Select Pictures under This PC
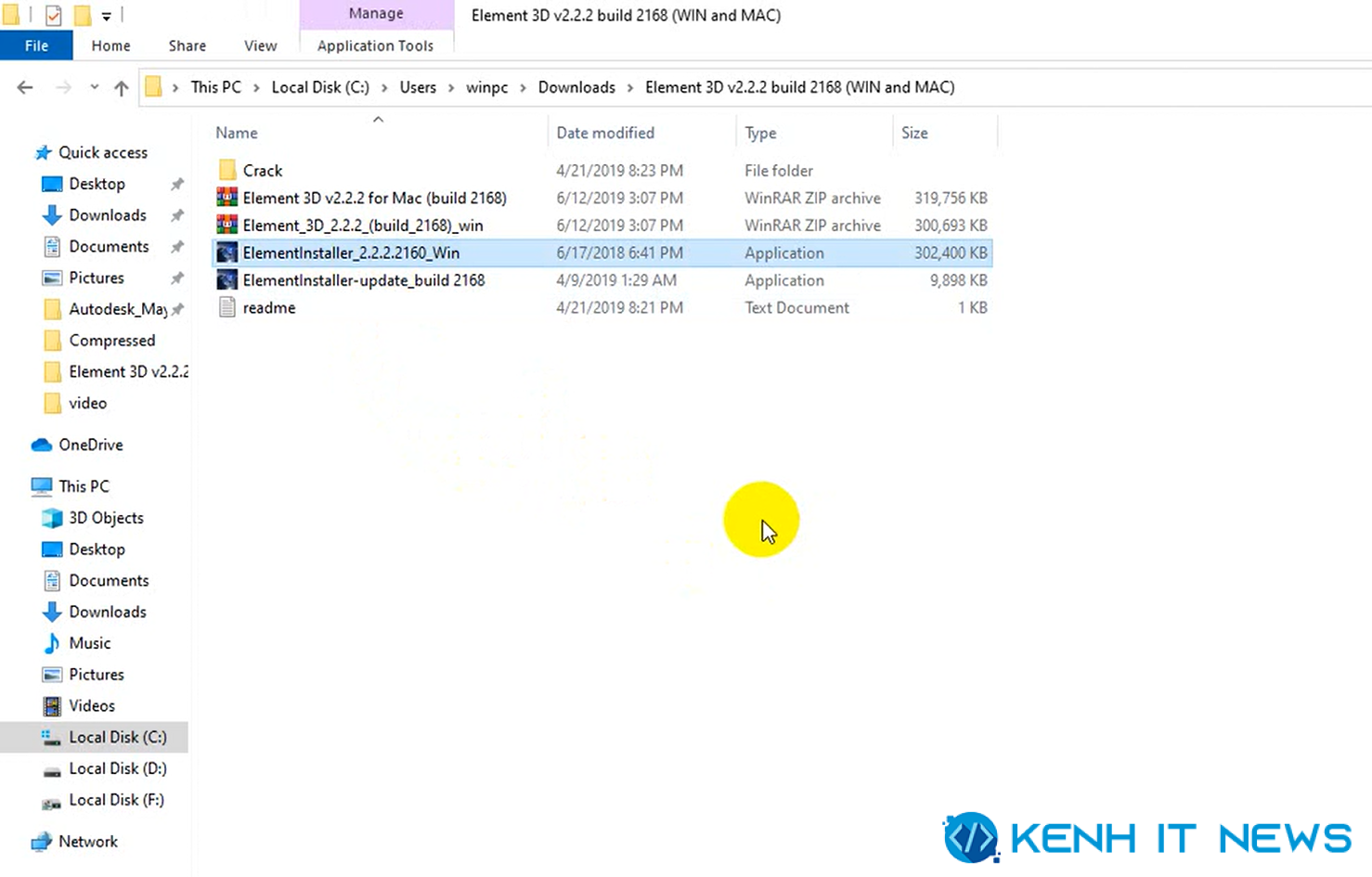1372x877 pixels. [97, 675]
